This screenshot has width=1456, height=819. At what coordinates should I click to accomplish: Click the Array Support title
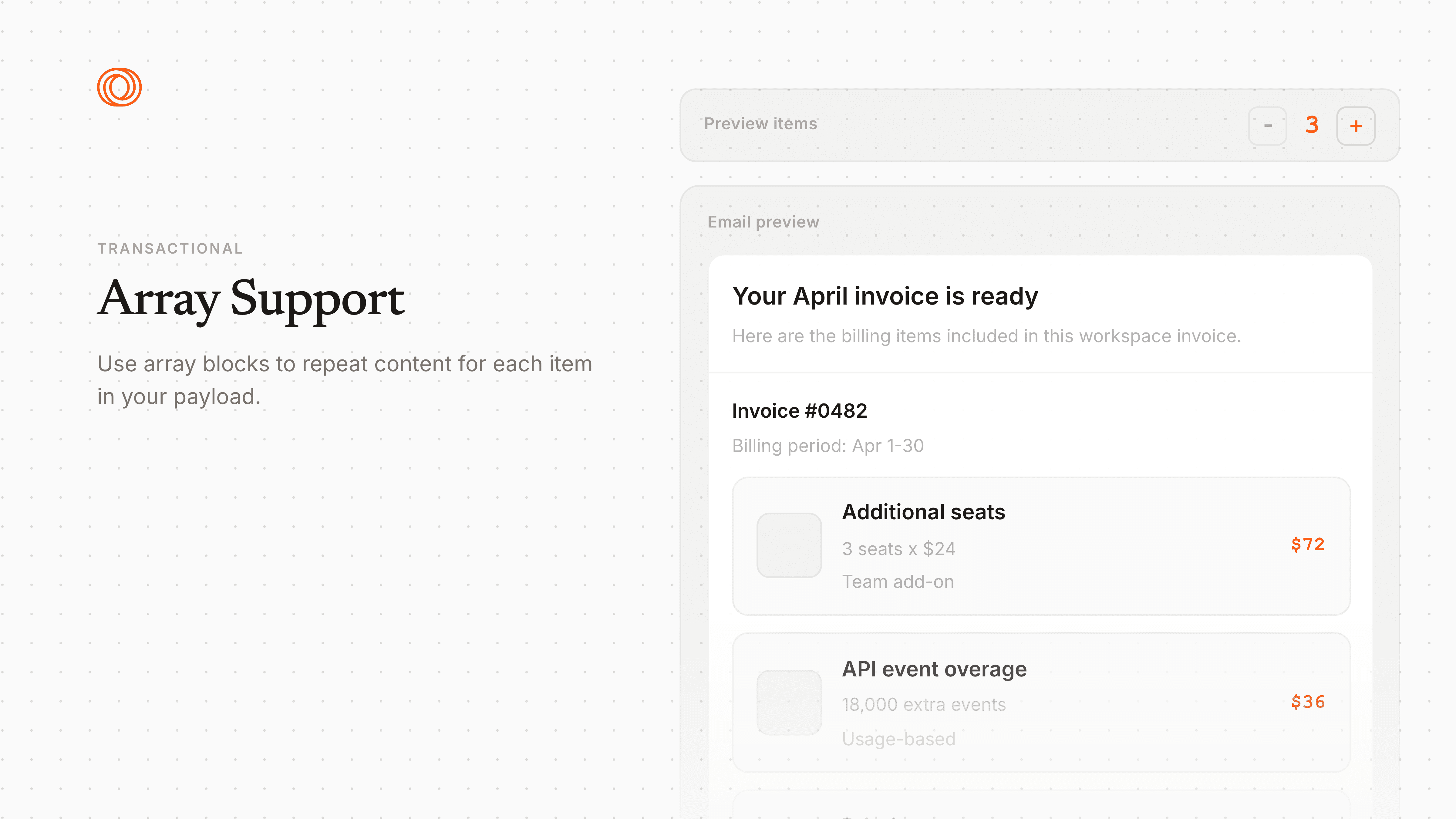tap(251, 298)
